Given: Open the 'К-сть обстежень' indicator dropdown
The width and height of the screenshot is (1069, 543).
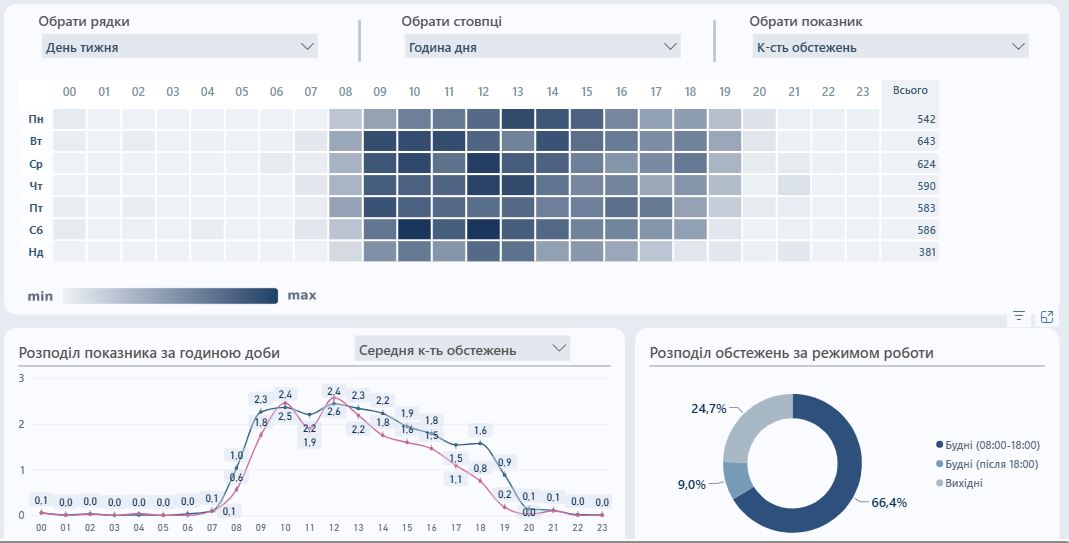Looking at the screenshot, I should coord(890,47).
